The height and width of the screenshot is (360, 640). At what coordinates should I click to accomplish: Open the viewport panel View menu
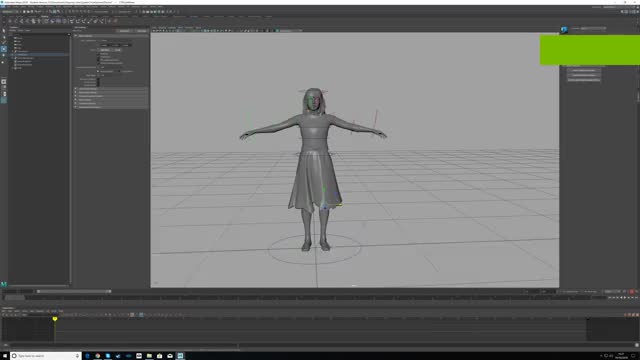click(154, 28)
